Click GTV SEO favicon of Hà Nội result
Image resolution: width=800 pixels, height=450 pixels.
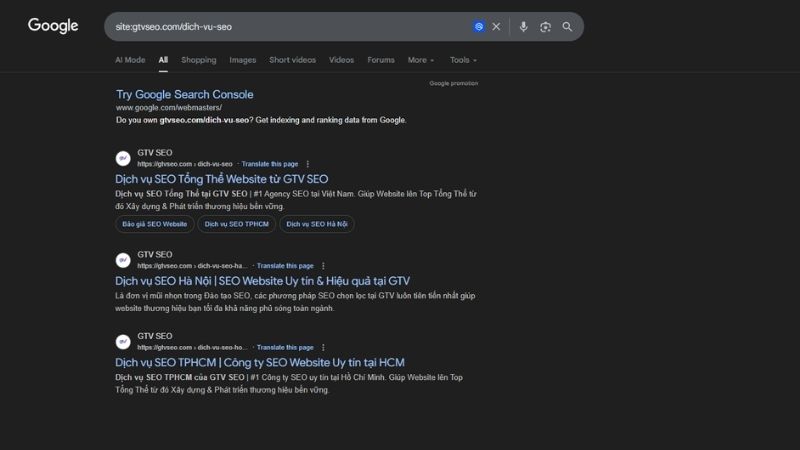tap(123, 260)
